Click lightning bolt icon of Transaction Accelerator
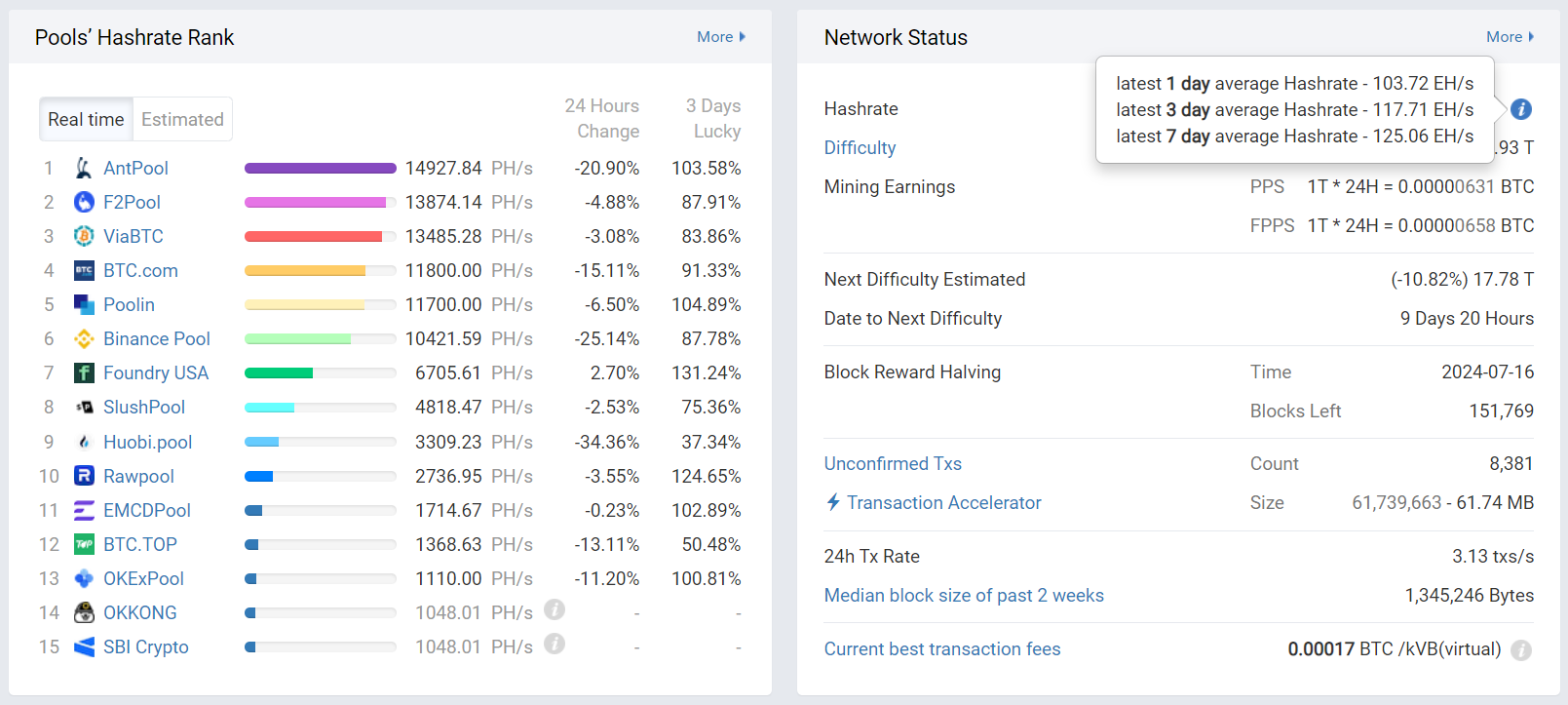This screenshot has width=1568, height=705. point(833,502)
